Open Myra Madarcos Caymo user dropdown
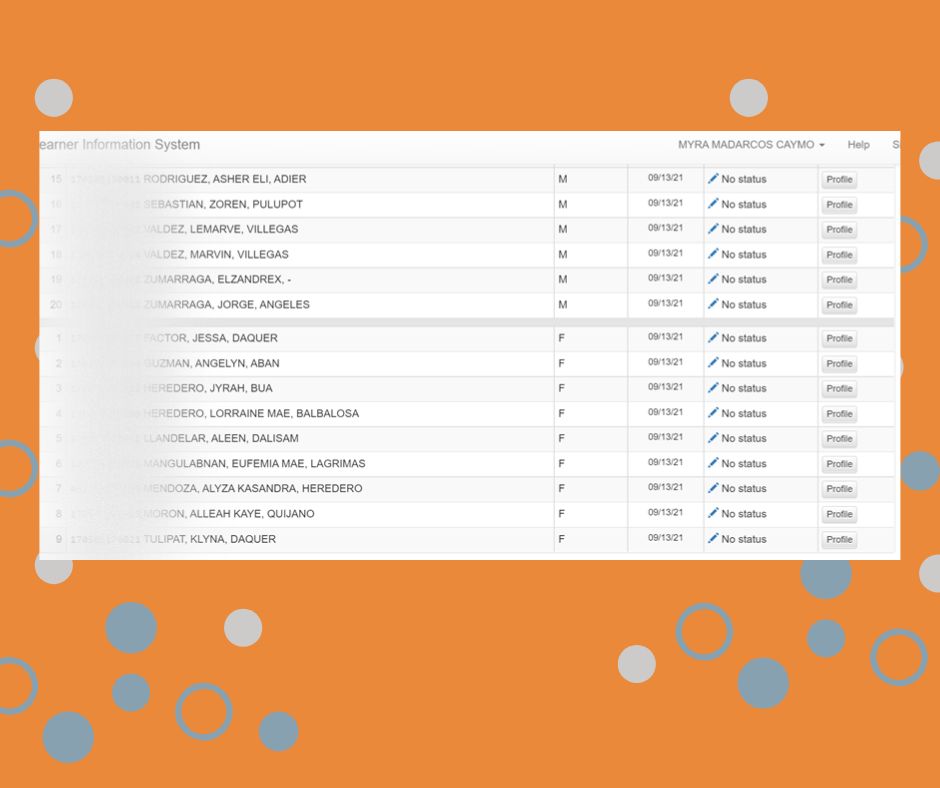The width and height of the screenshot is (940, 788). coord(751,145)
